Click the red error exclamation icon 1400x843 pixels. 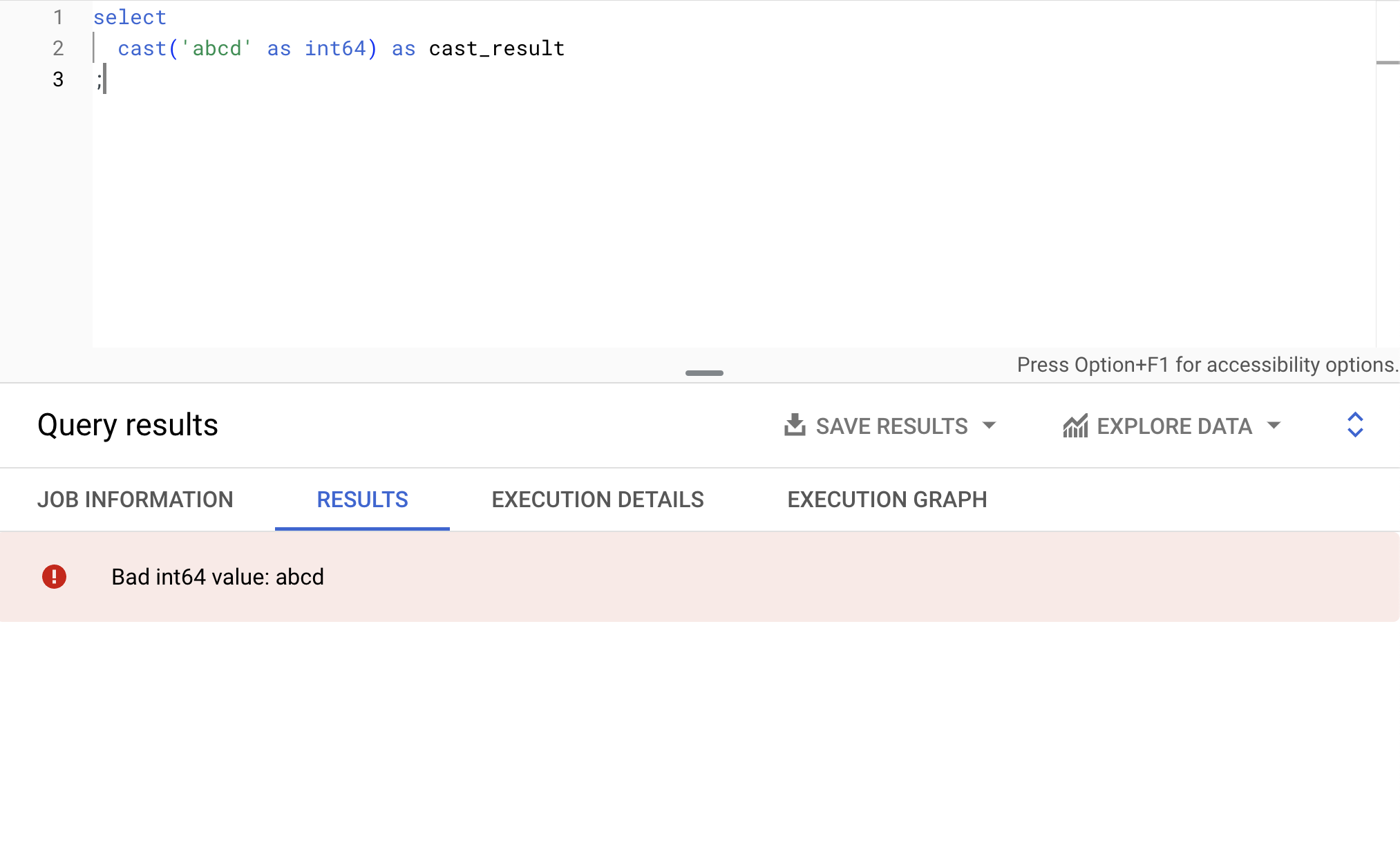[54, 576]
